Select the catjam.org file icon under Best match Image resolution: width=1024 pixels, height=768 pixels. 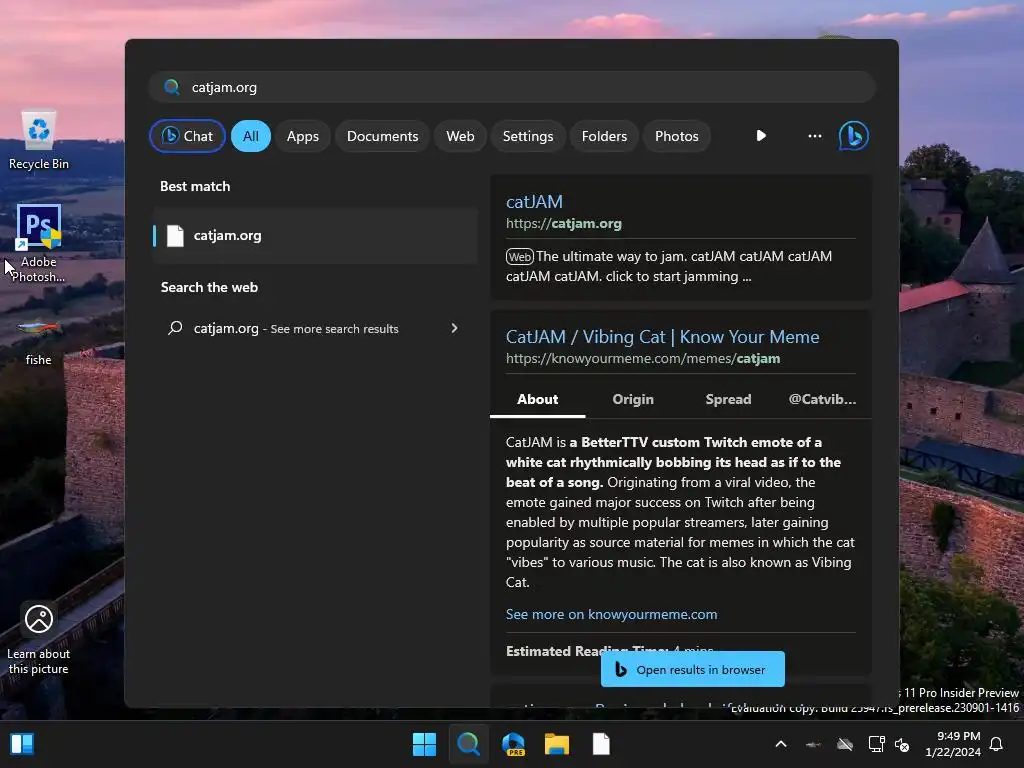(x=175, y=236)
